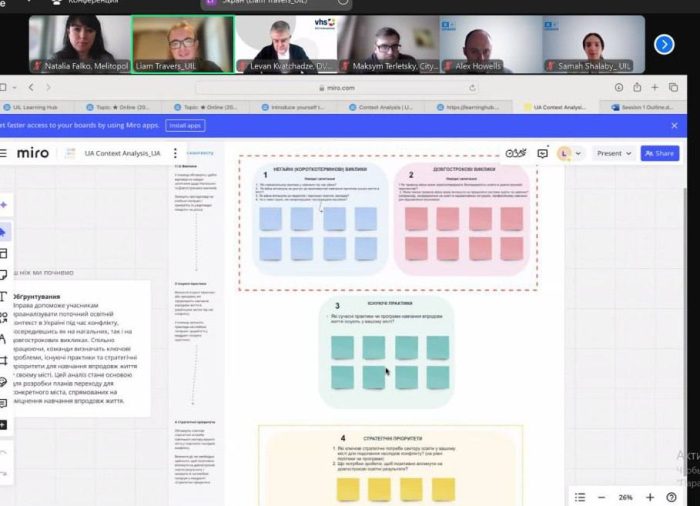Click the Install apps button
Image resolution: width=700 pixels, height=506 pixels.
(184, 125)
